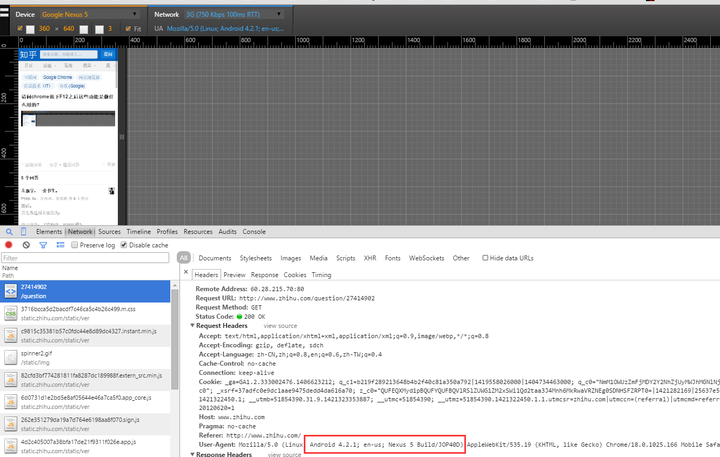View the Cookies tab of the request

click(295, 275)
